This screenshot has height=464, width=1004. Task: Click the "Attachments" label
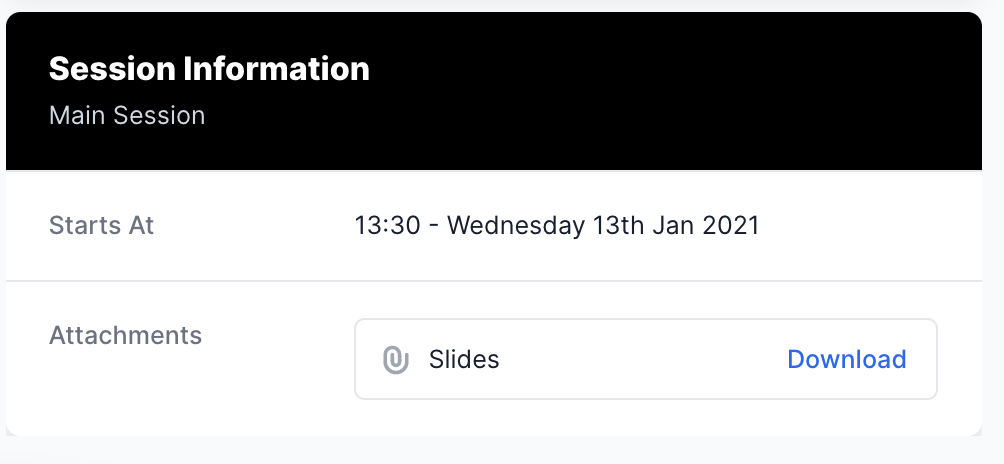(125, 335)
